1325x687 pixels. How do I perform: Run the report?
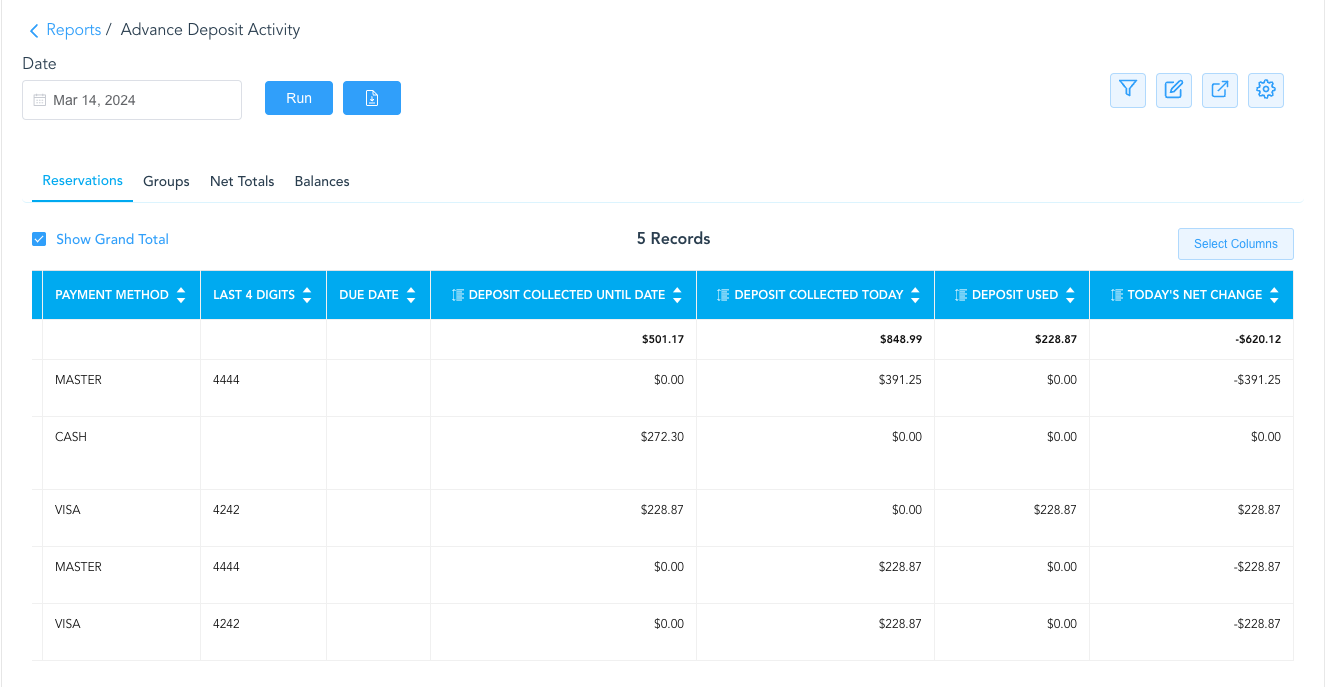(x=299, y=98)
